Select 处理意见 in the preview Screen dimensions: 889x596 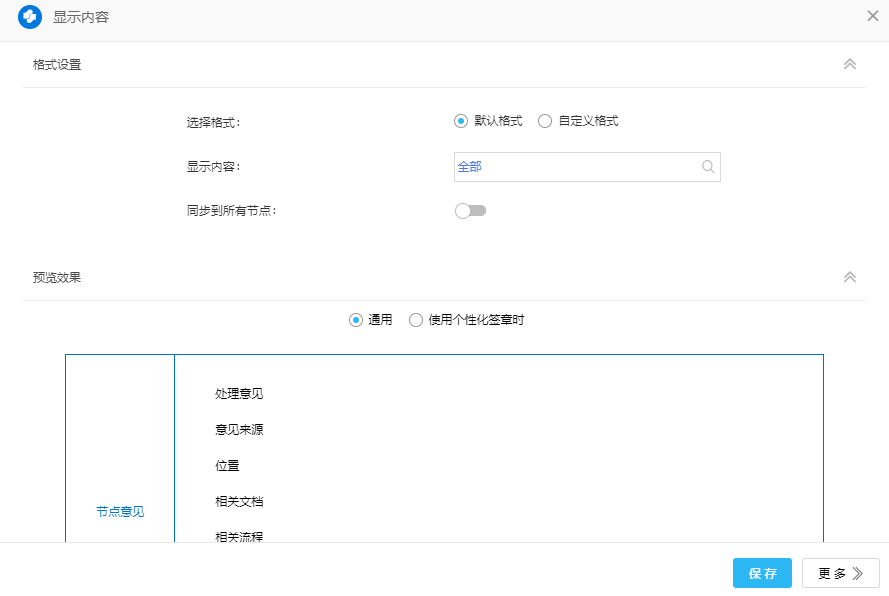coord(239,394)
